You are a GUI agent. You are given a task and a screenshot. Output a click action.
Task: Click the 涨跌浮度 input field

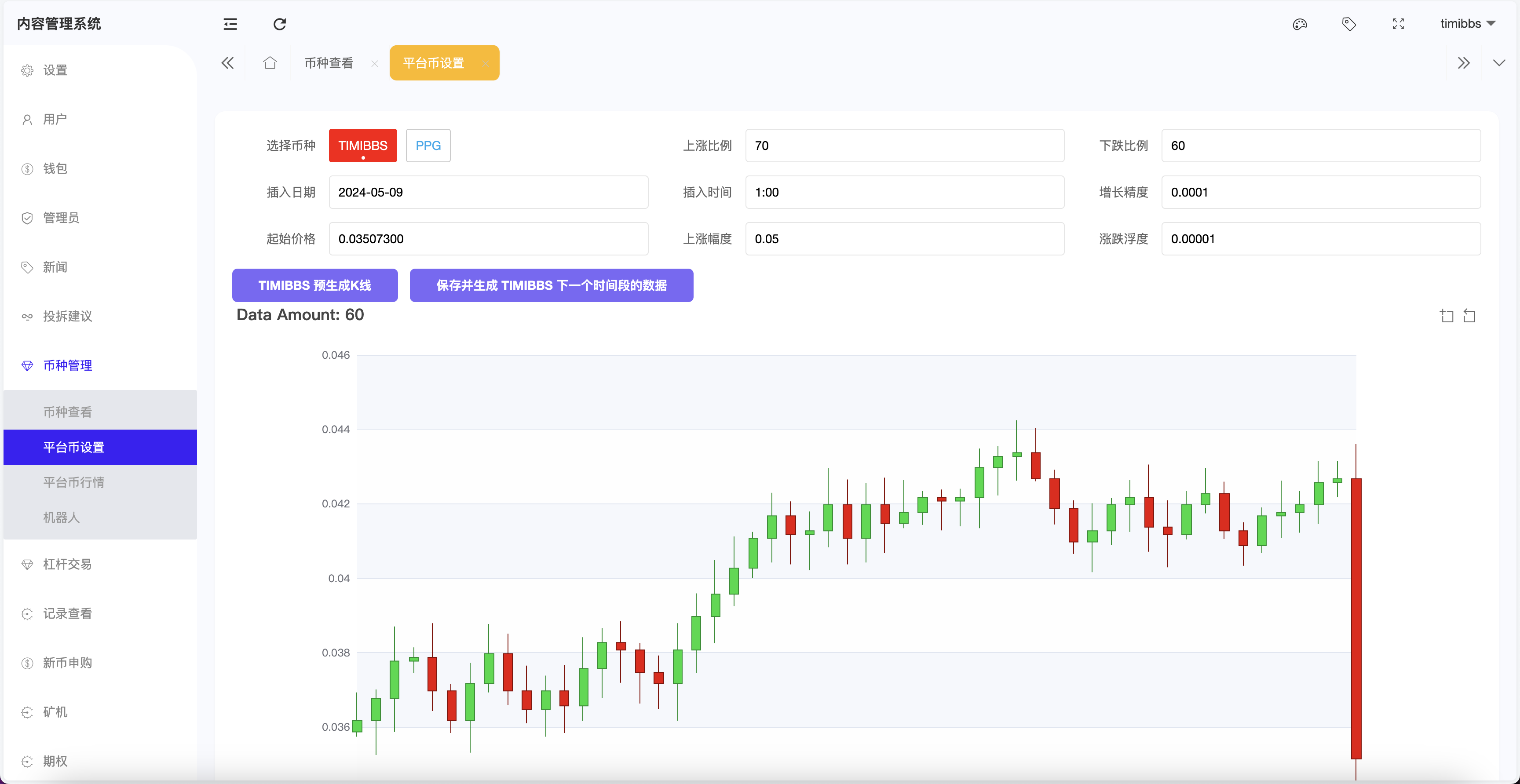[1321, 239]
